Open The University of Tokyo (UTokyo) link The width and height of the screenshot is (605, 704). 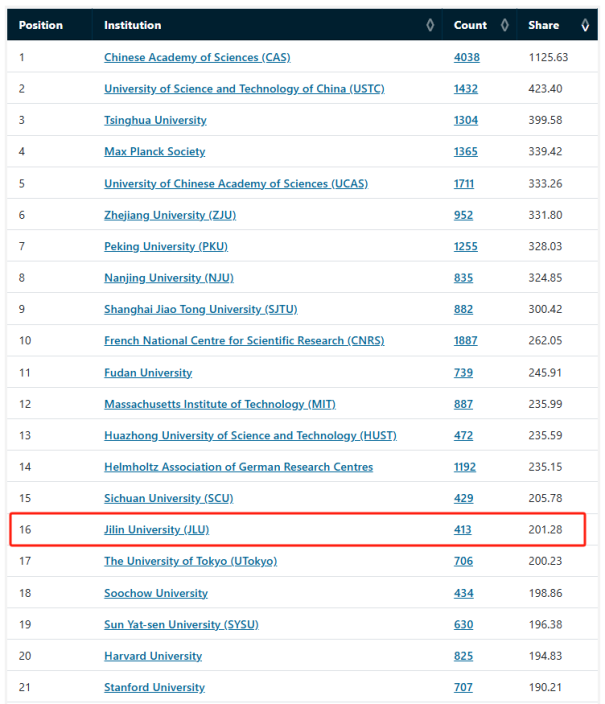[190, 561]
